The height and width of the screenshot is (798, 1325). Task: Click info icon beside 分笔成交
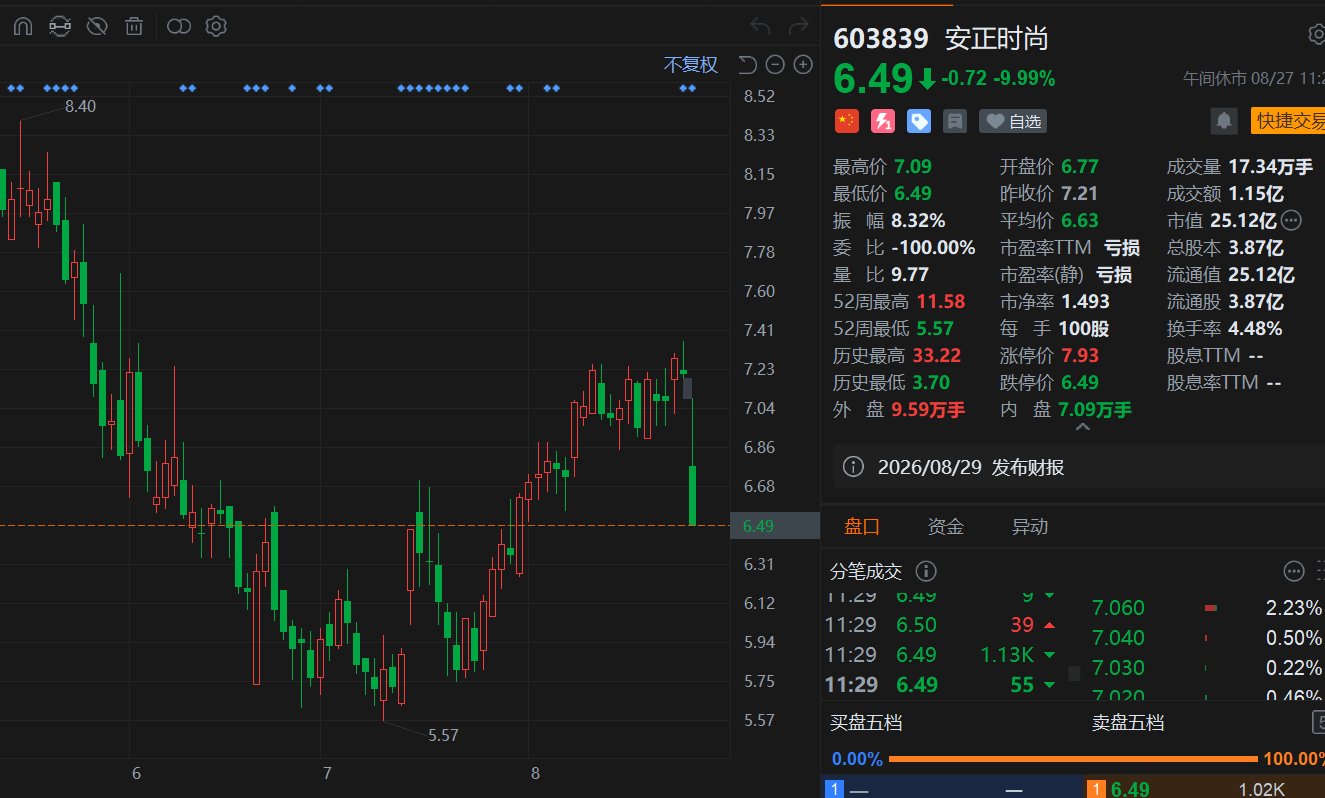tap(926, 571)
